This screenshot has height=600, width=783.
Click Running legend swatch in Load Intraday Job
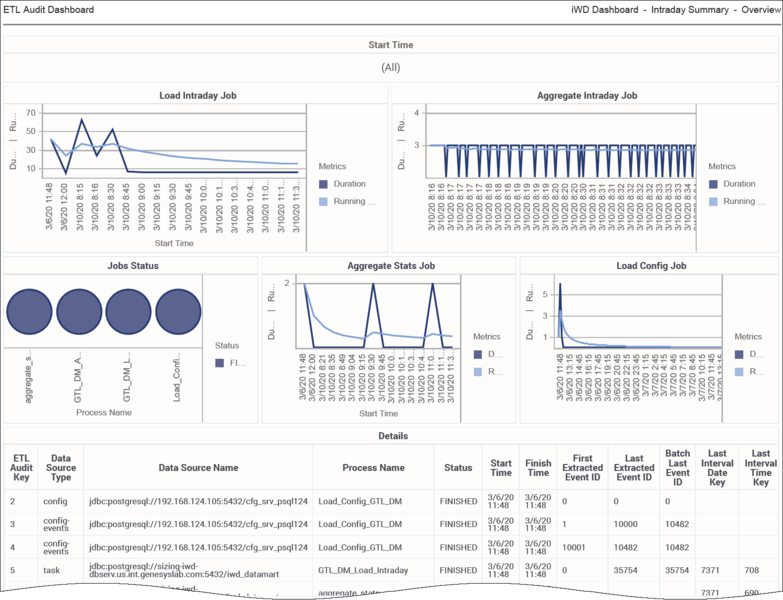[323, 202]
